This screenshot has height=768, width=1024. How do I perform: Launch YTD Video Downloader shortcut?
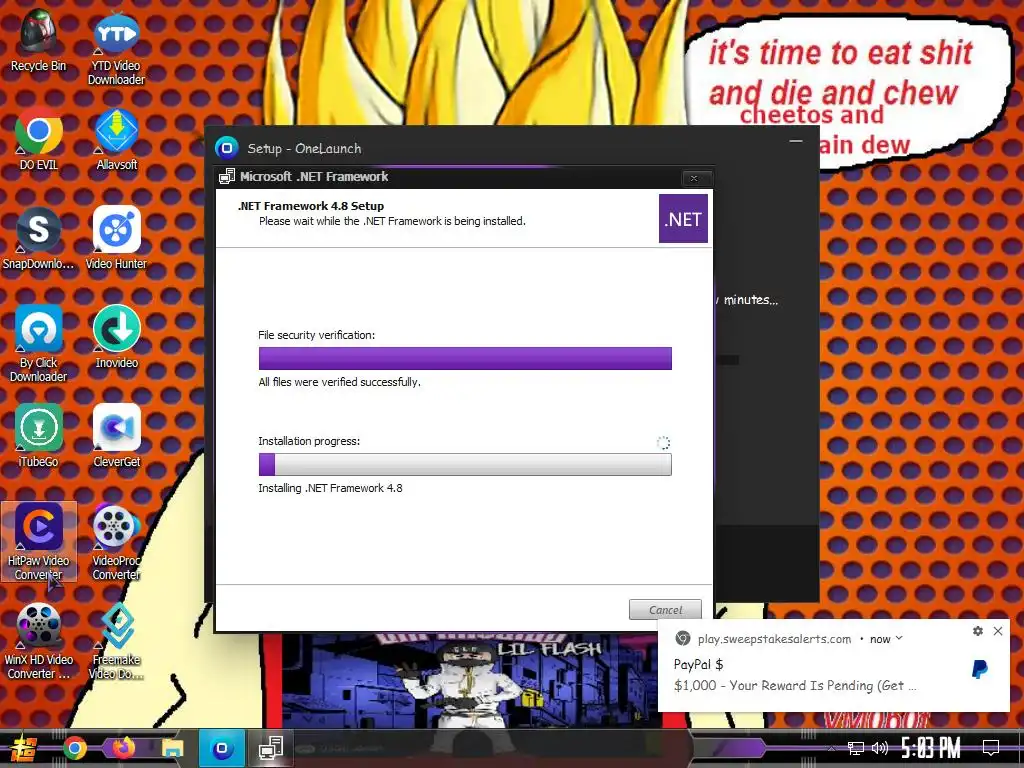pos(116,47)
